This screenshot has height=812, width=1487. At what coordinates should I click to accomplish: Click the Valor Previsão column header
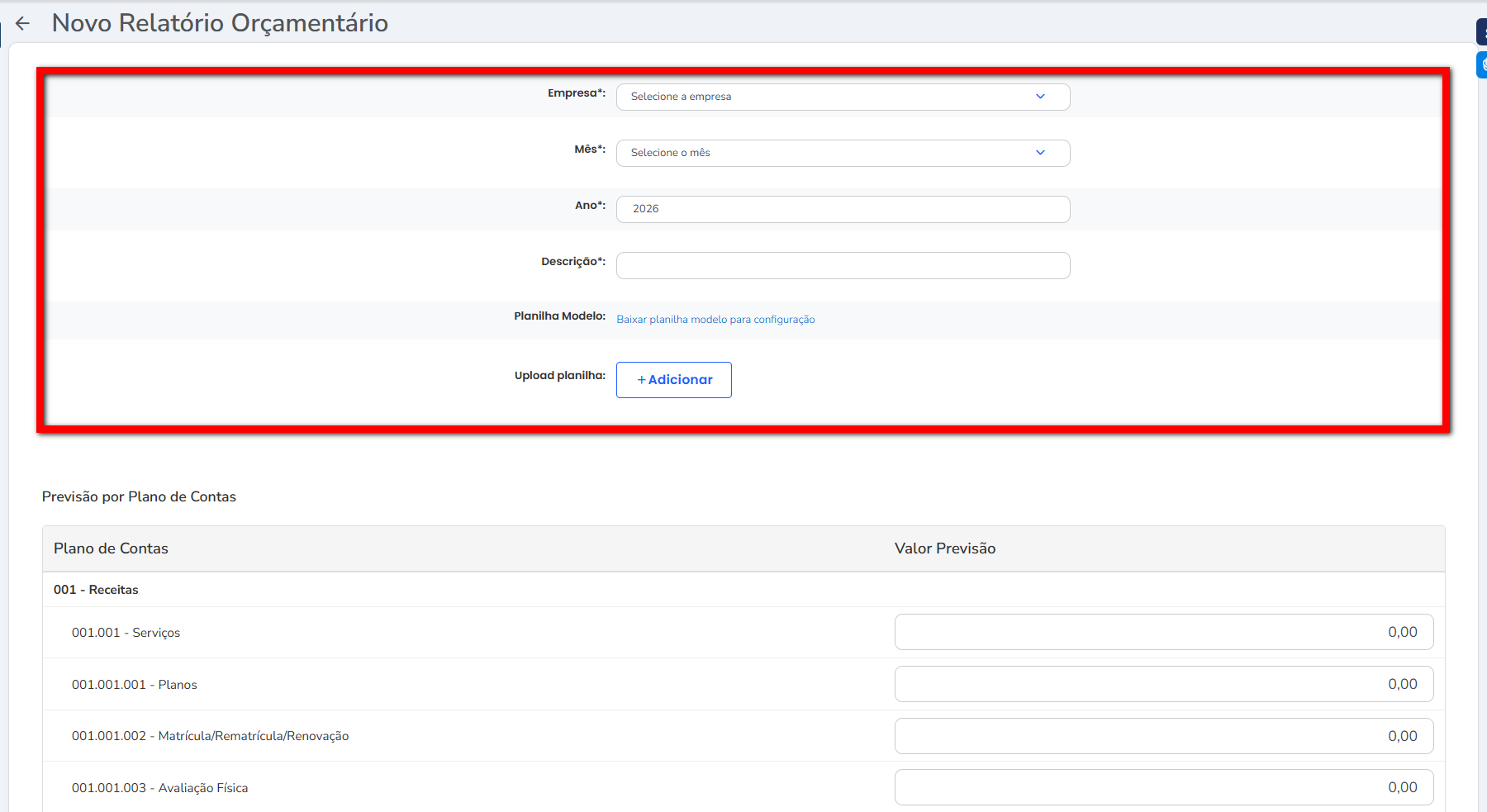945,548
